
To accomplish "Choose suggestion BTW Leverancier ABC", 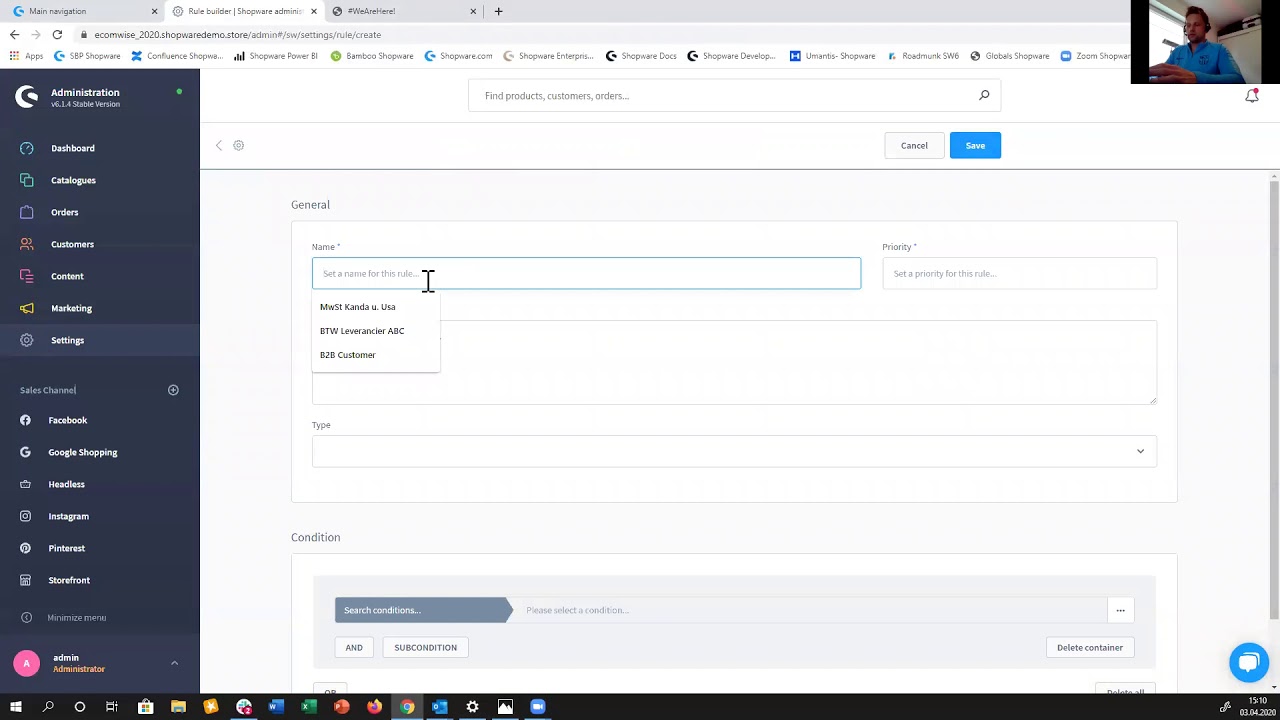I will click(x=362, y=331).
